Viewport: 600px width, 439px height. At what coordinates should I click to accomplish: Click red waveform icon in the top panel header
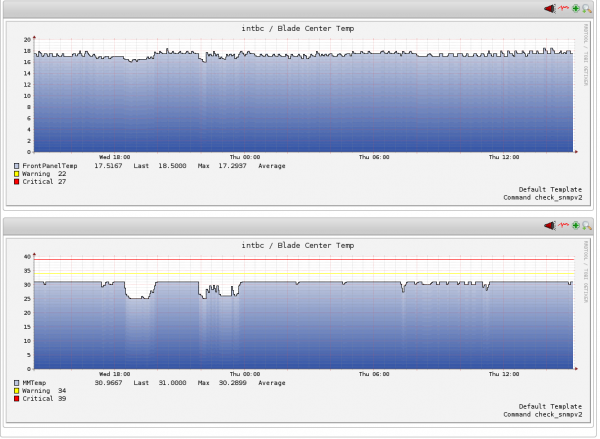click(x=562, y=8)
